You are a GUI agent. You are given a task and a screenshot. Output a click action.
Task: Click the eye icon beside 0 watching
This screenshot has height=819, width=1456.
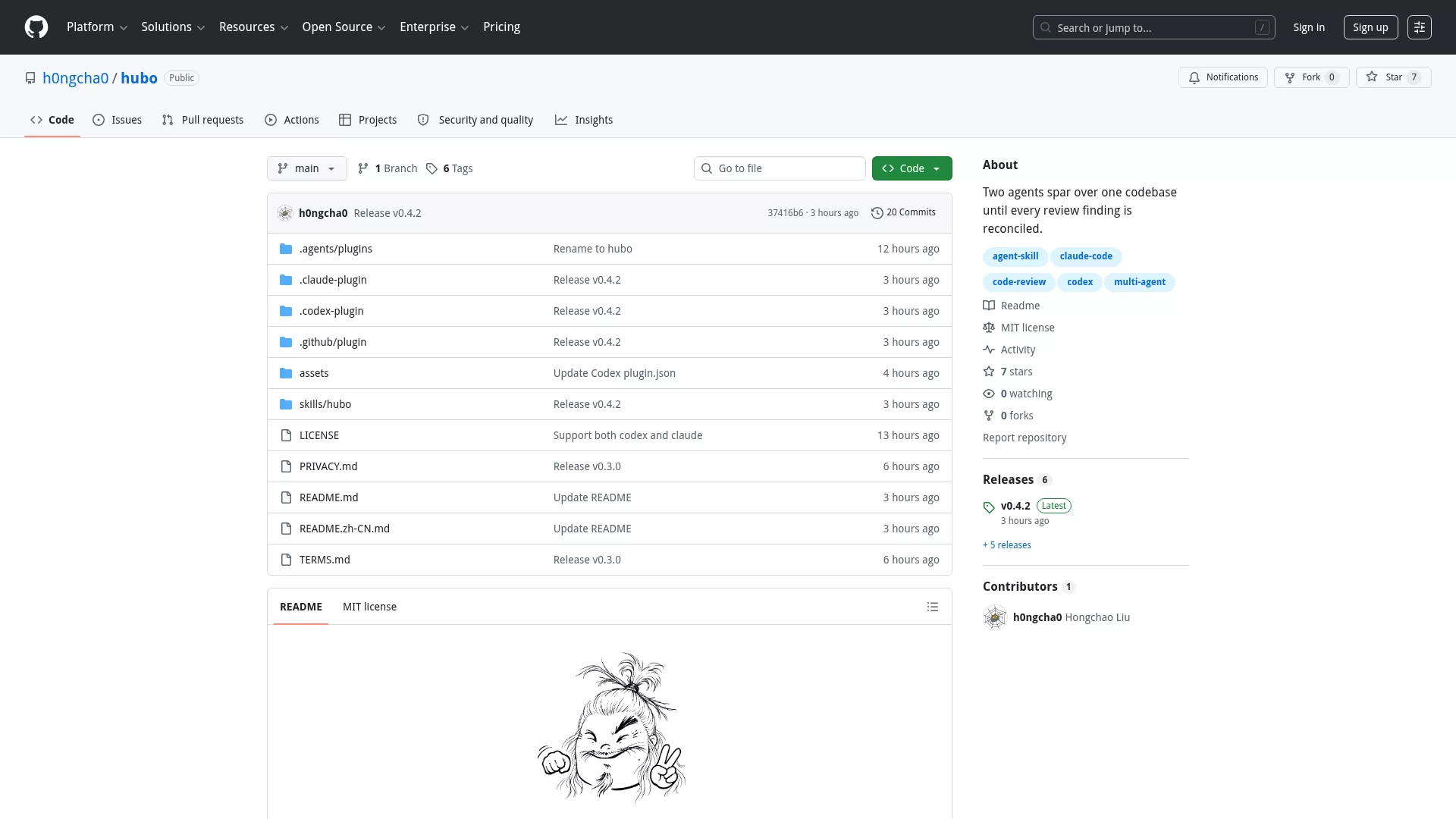click(x=989, y=394)
